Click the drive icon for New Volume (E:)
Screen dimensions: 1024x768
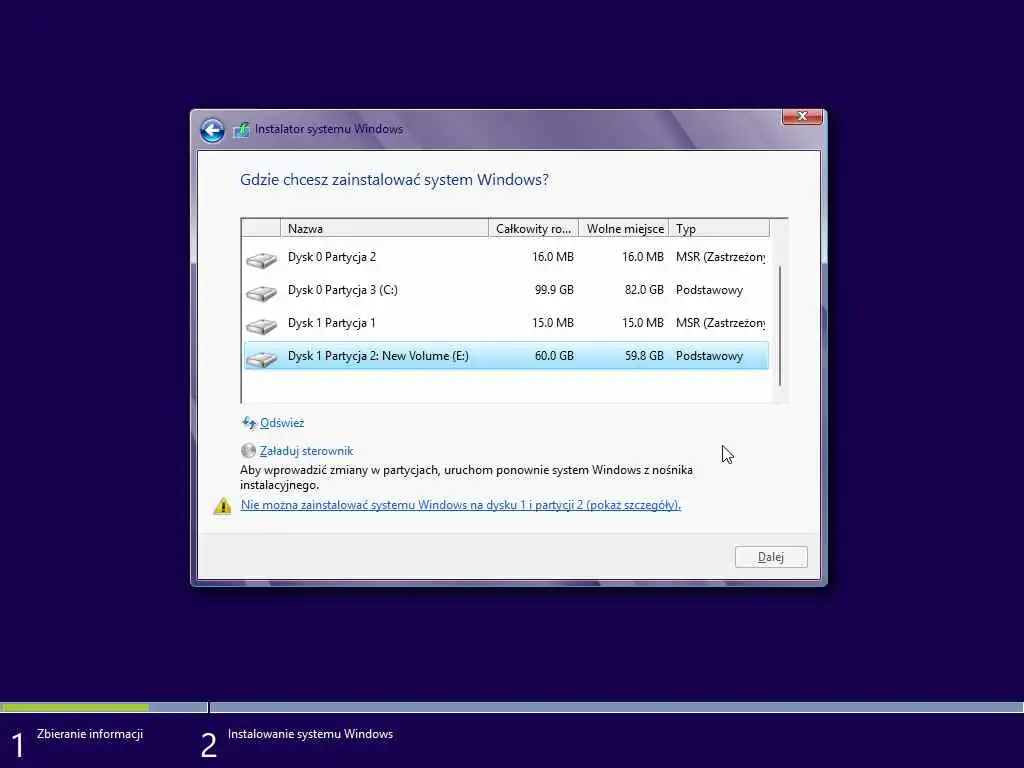pos(262,359)
